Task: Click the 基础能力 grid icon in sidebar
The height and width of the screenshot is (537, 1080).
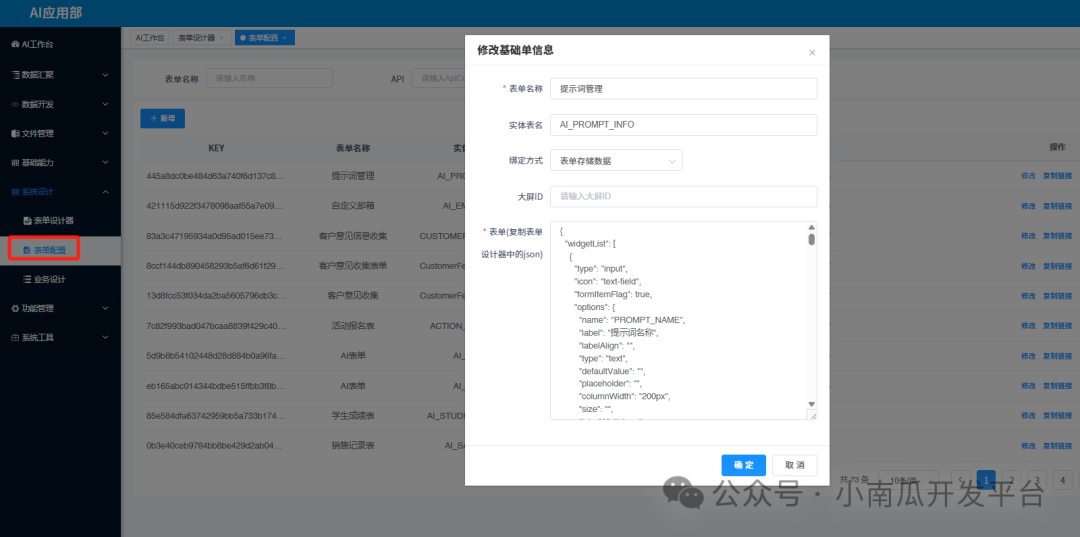Action: pos(15,163)
